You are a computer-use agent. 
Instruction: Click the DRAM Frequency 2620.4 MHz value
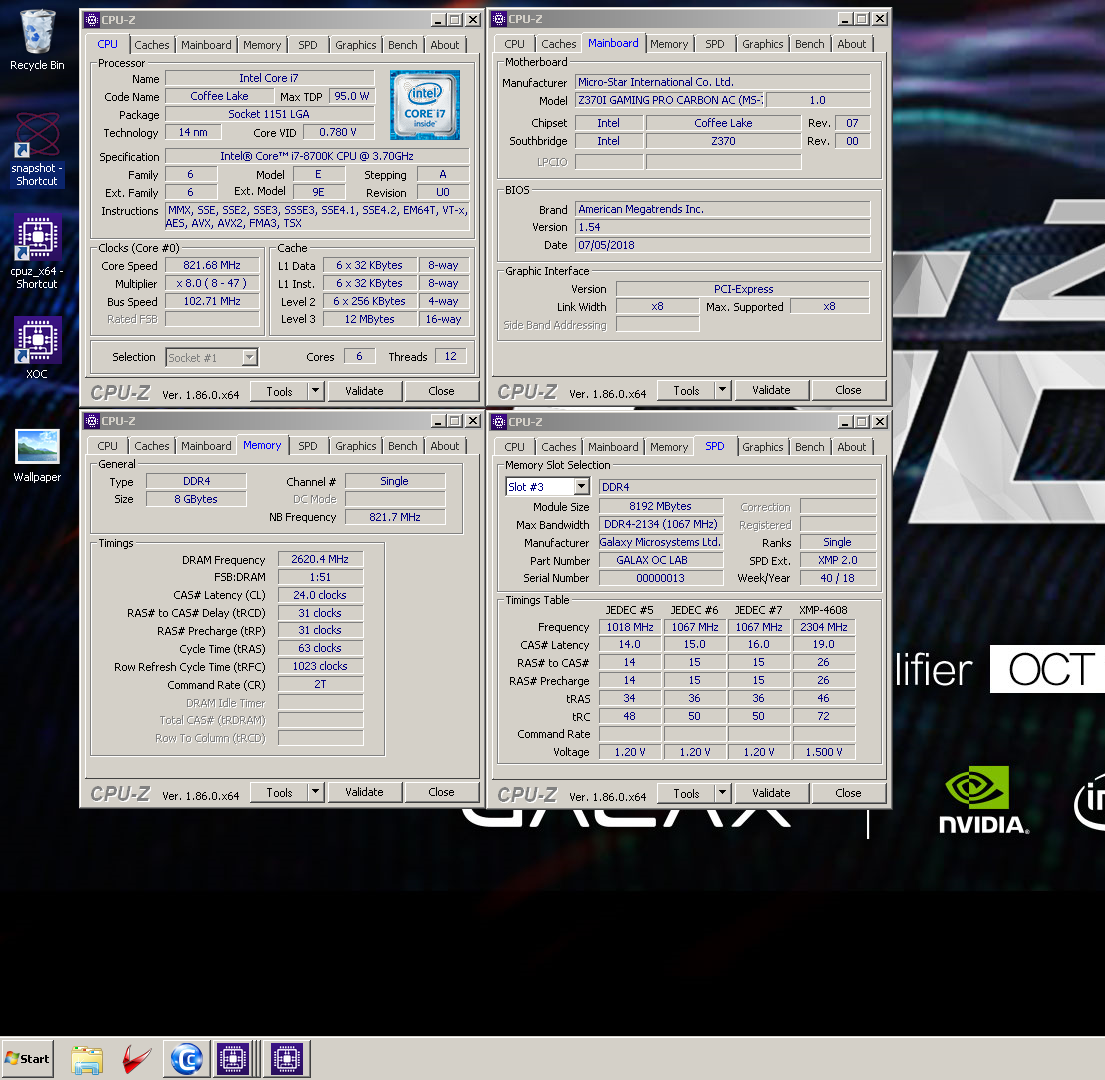[320, 559]
